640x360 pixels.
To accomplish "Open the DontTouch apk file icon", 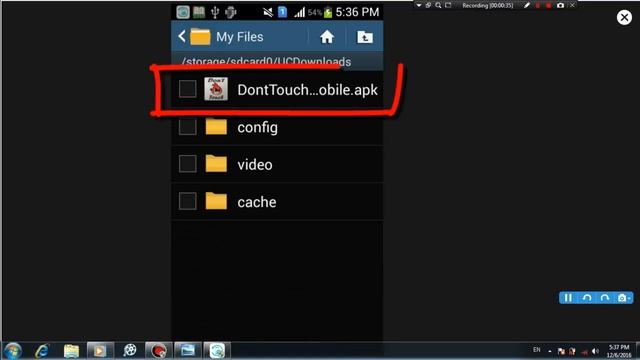I will click(216, 89).
